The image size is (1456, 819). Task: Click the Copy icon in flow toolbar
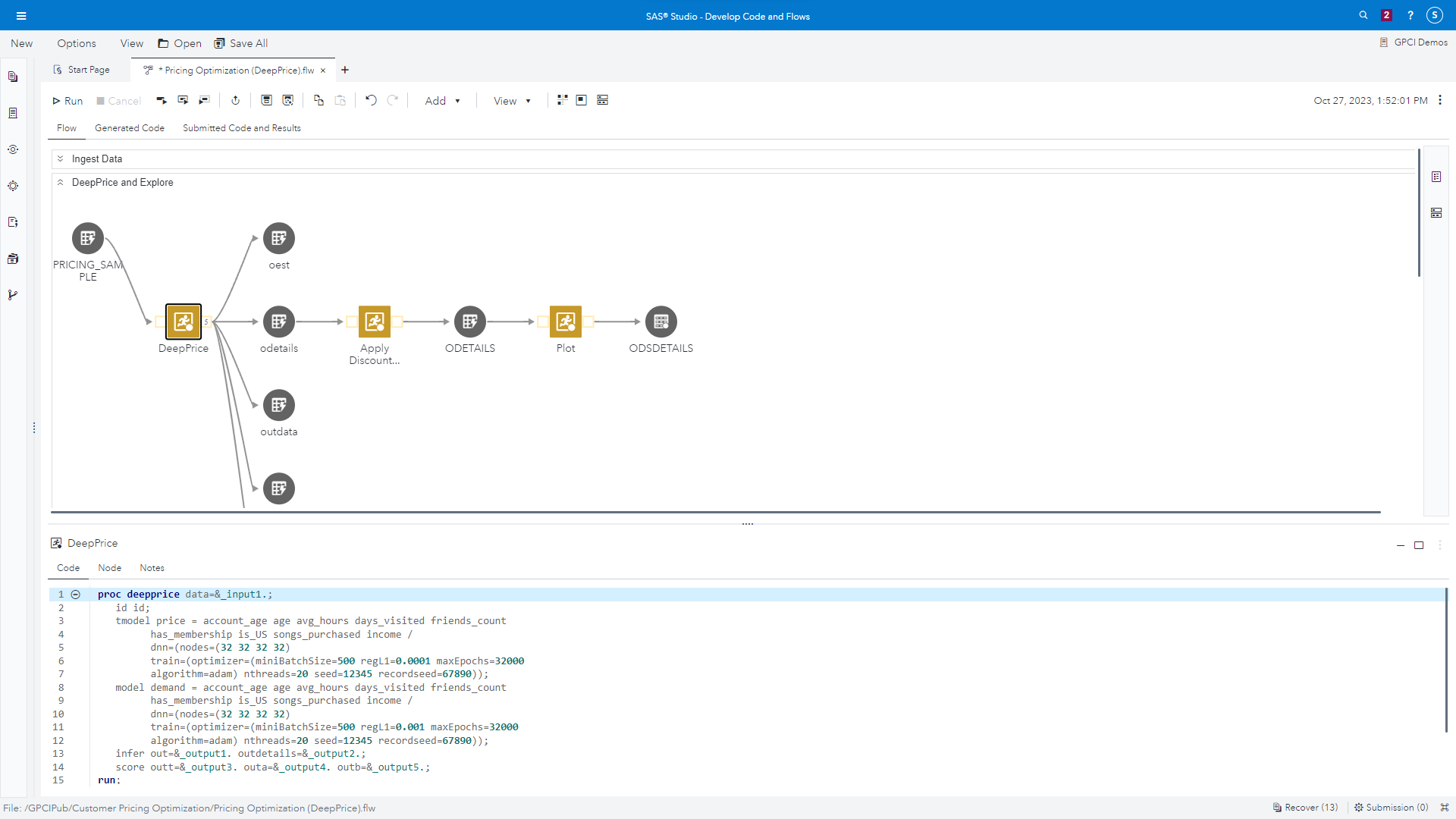tap(318, 100)
